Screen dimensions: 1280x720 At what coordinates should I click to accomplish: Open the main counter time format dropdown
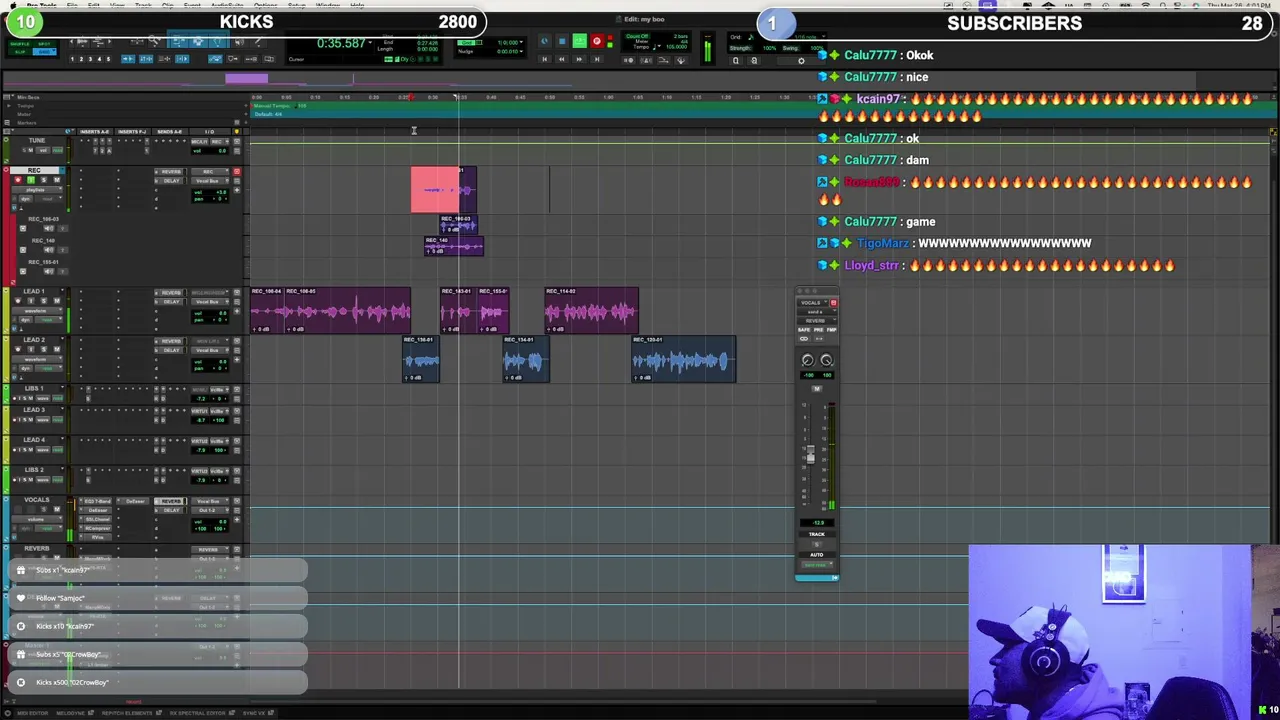coord(371,42)
